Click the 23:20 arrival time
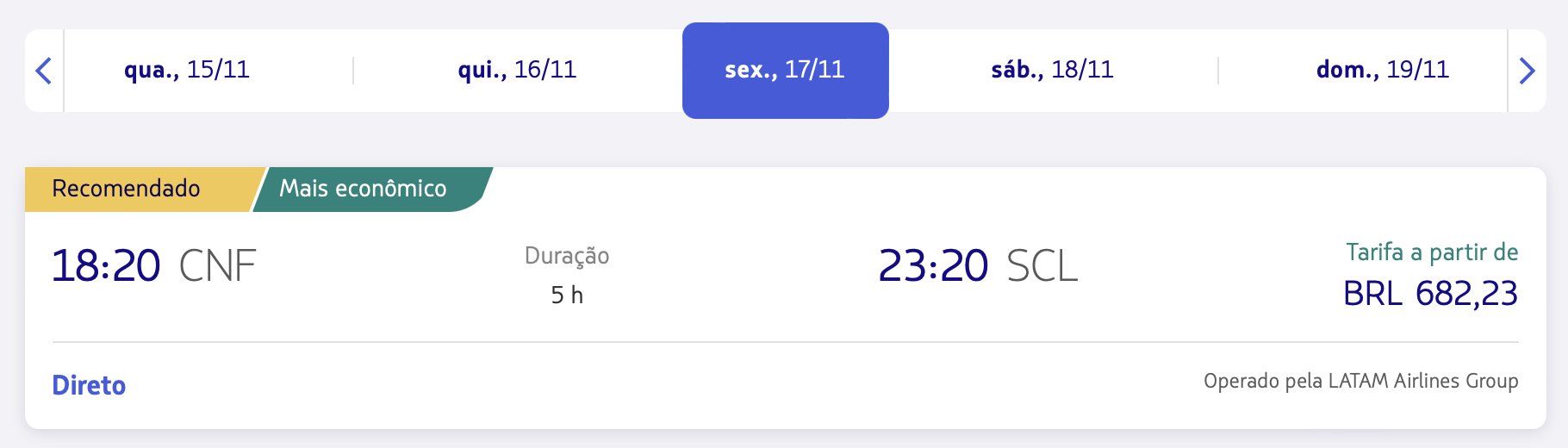This screenshot has width=1568, height=448. 933,265
